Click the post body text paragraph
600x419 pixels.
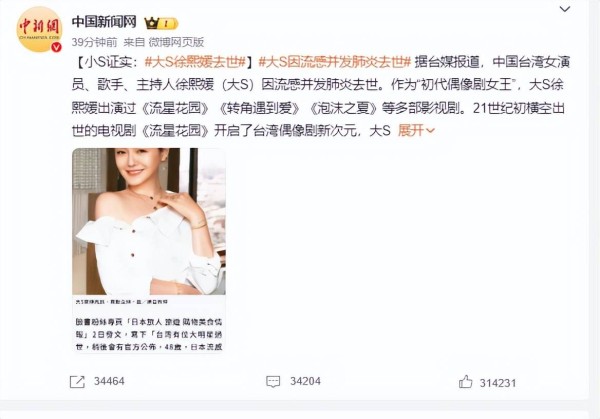pyautogui.click(x=321, y=96)
